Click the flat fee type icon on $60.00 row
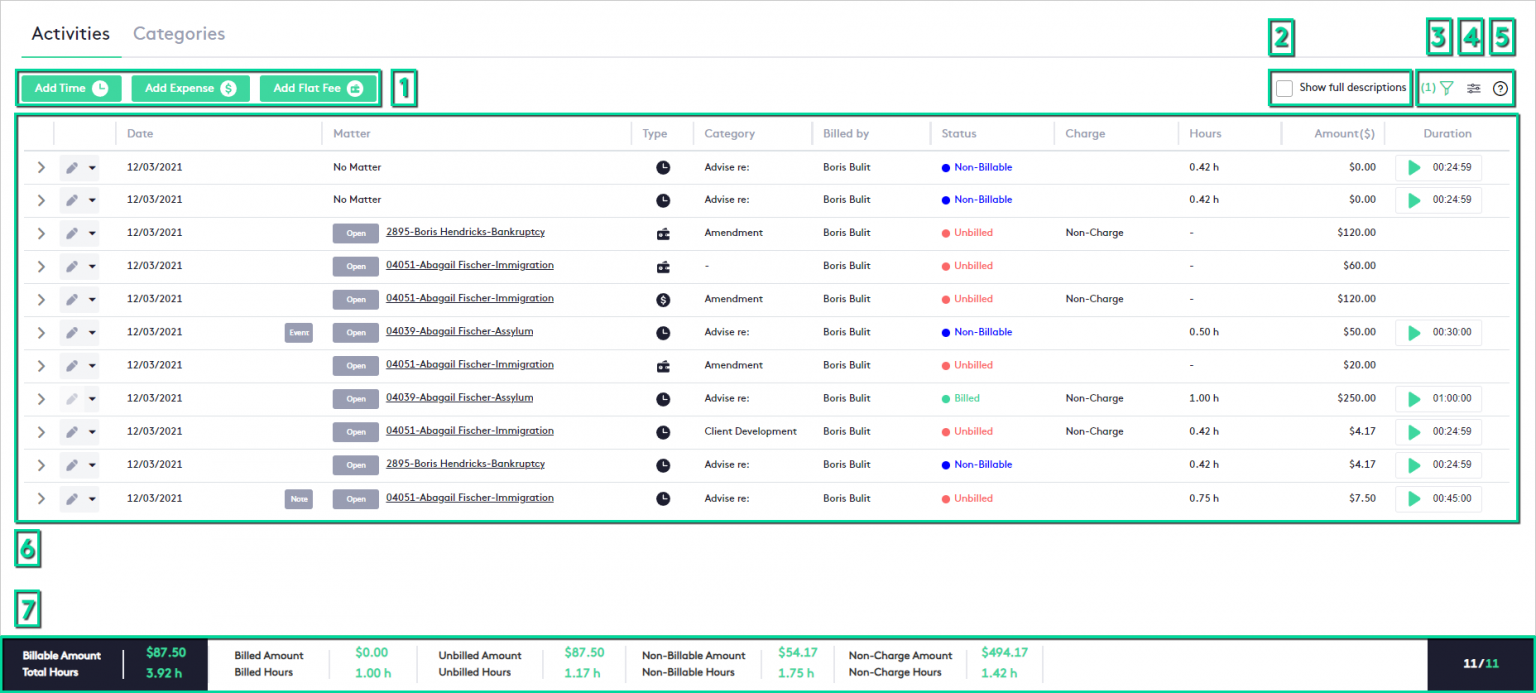The height and width of the screenshot is (693, 1536). tap(663, 266)
